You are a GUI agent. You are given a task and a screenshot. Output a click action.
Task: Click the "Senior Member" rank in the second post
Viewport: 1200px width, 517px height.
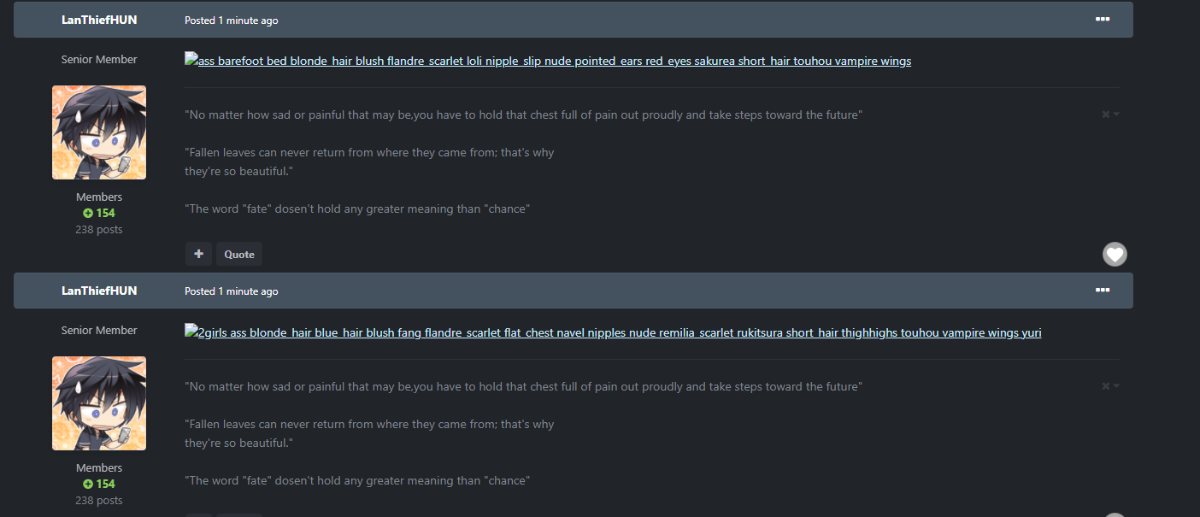99,331
